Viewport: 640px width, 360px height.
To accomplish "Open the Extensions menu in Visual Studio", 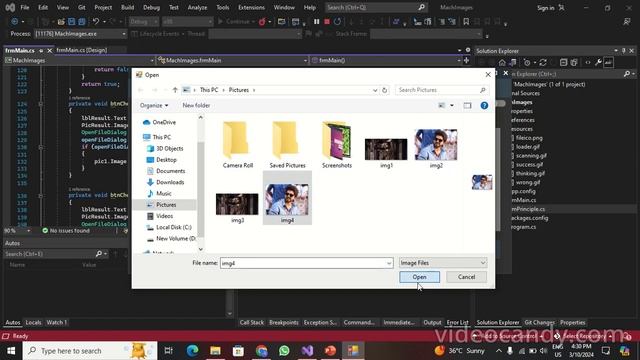I will (x=251, y=7).
